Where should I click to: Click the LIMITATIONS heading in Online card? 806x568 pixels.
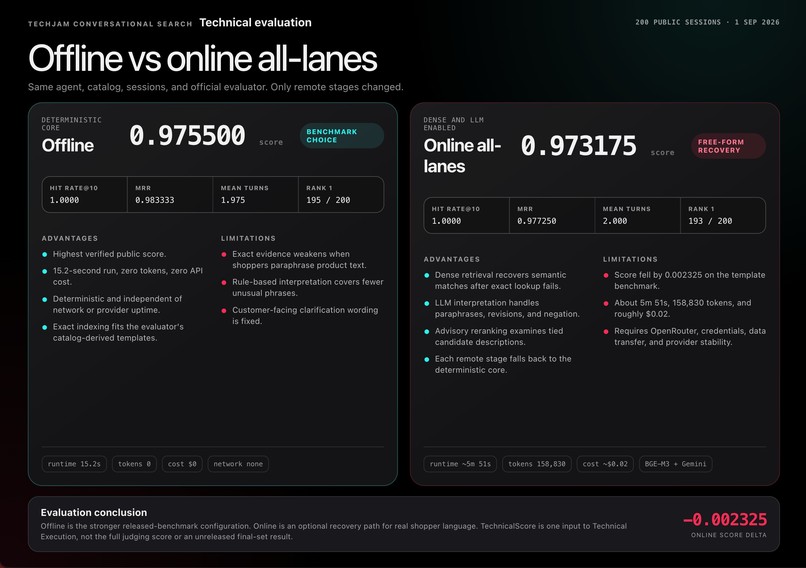(x=630, y=260)
